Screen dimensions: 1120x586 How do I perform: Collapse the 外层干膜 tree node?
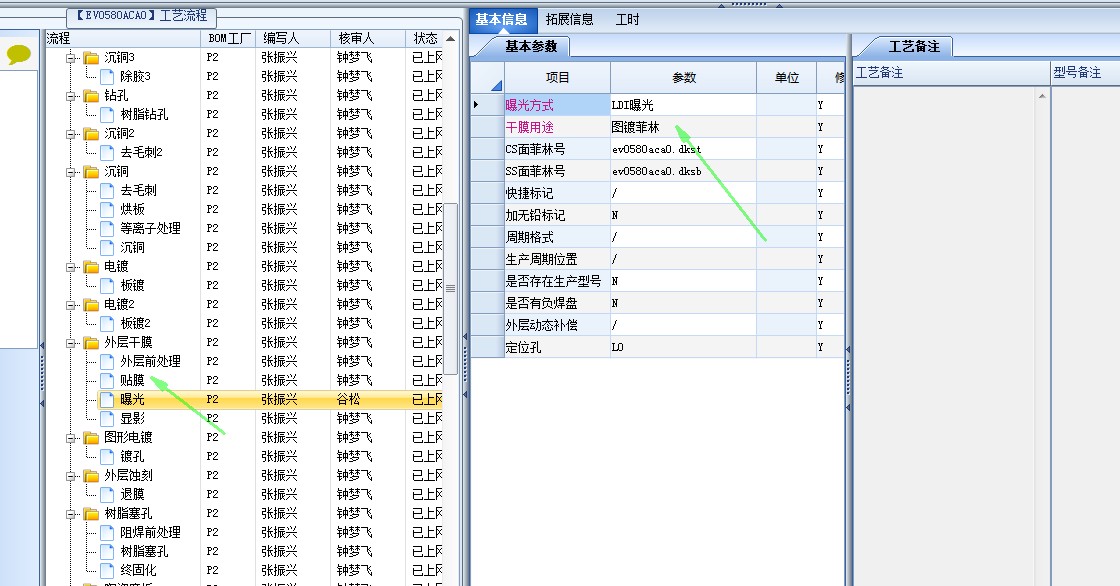[x=71, y=342]
